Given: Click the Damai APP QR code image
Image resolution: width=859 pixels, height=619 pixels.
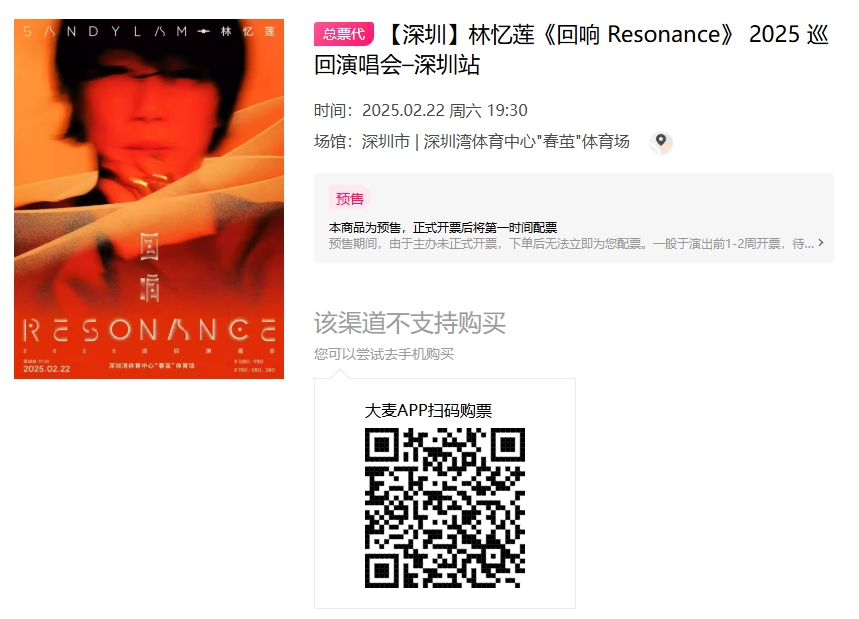Looking at the screenshot, I should coord(445,508).
